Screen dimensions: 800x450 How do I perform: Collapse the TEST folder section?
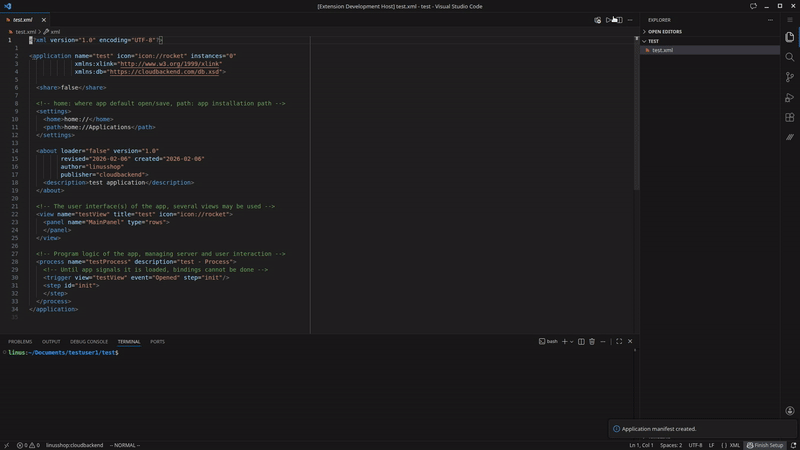pyautogui.click(x=653, y=41)
